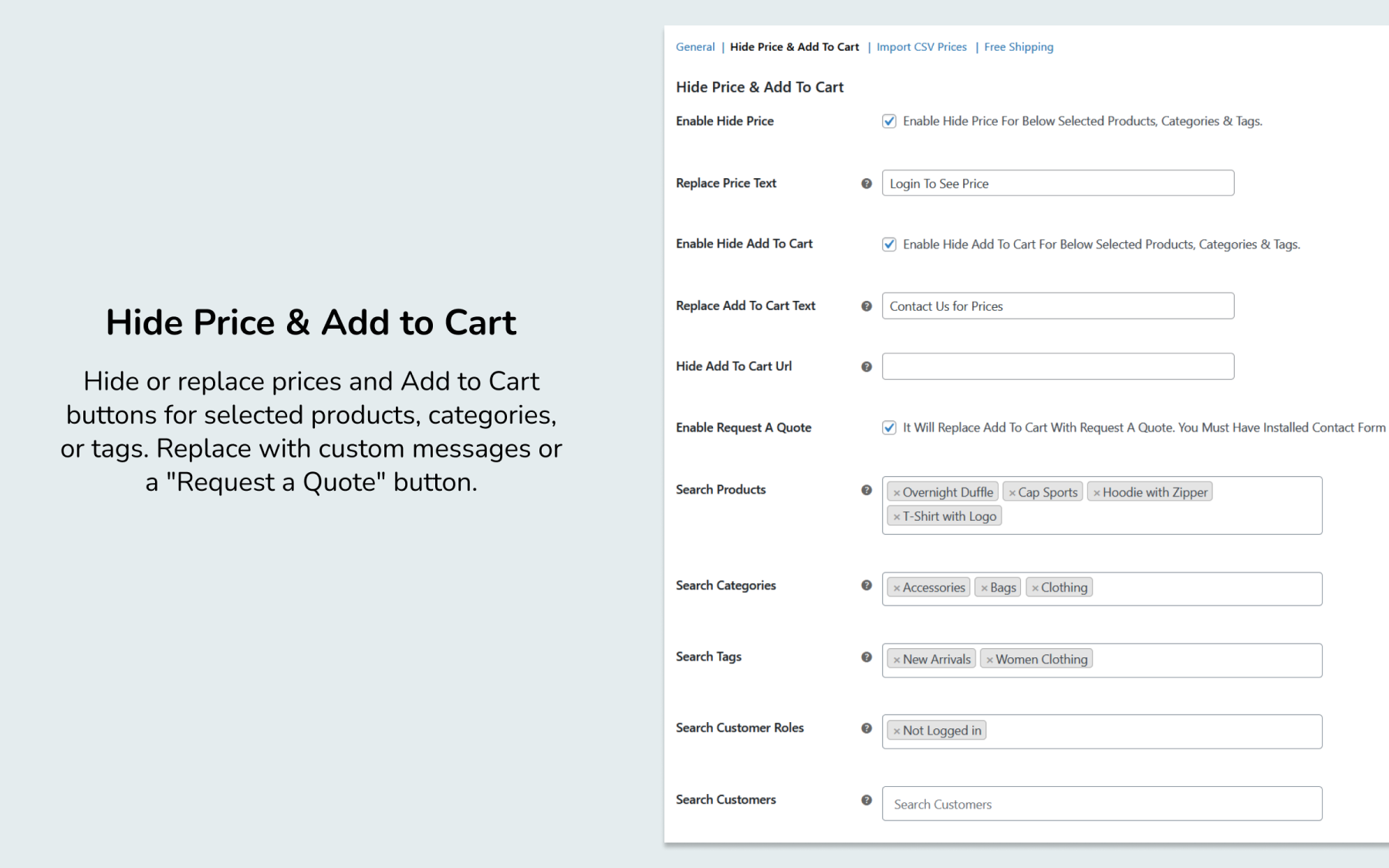Click the Enable Hide Price checkbox description text
Image resolution: width=1389 pixels, height=868 pixels.
tap(1083, 121)
